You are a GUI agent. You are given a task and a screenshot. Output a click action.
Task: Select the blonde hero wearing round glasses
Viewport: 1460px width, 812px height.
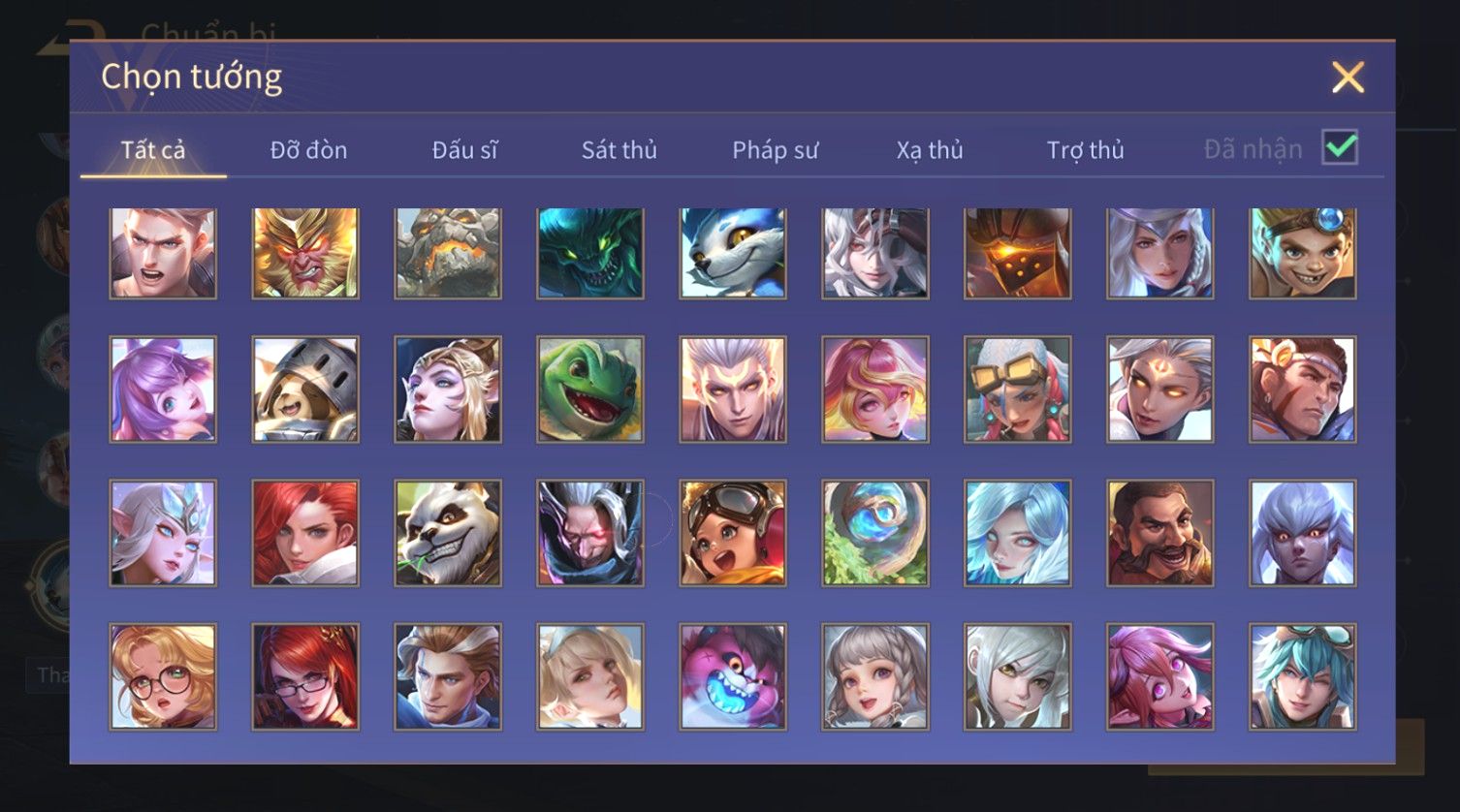(163, 676)
